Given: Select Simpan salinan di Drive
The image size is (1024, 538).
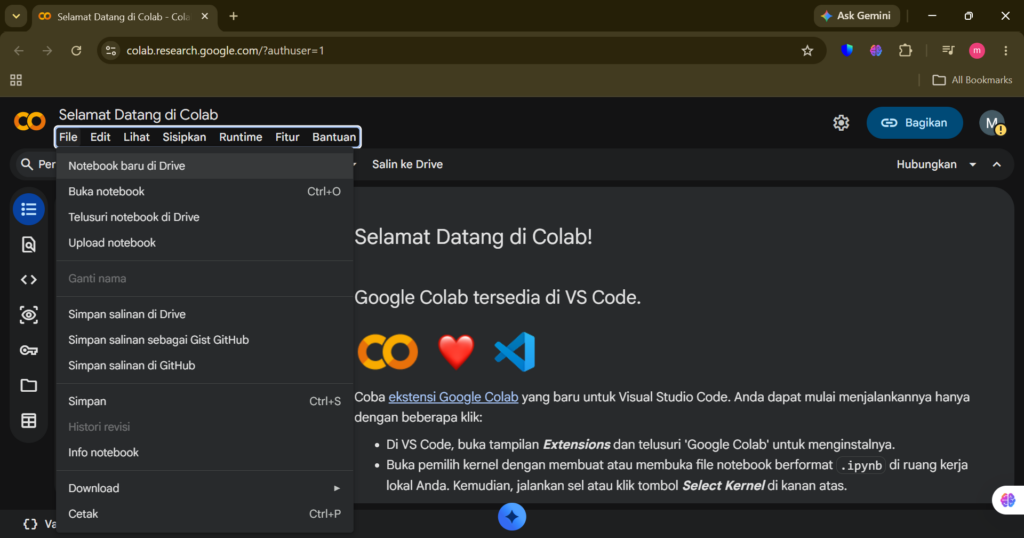Looking at the screenshot, I should point(204,314).
